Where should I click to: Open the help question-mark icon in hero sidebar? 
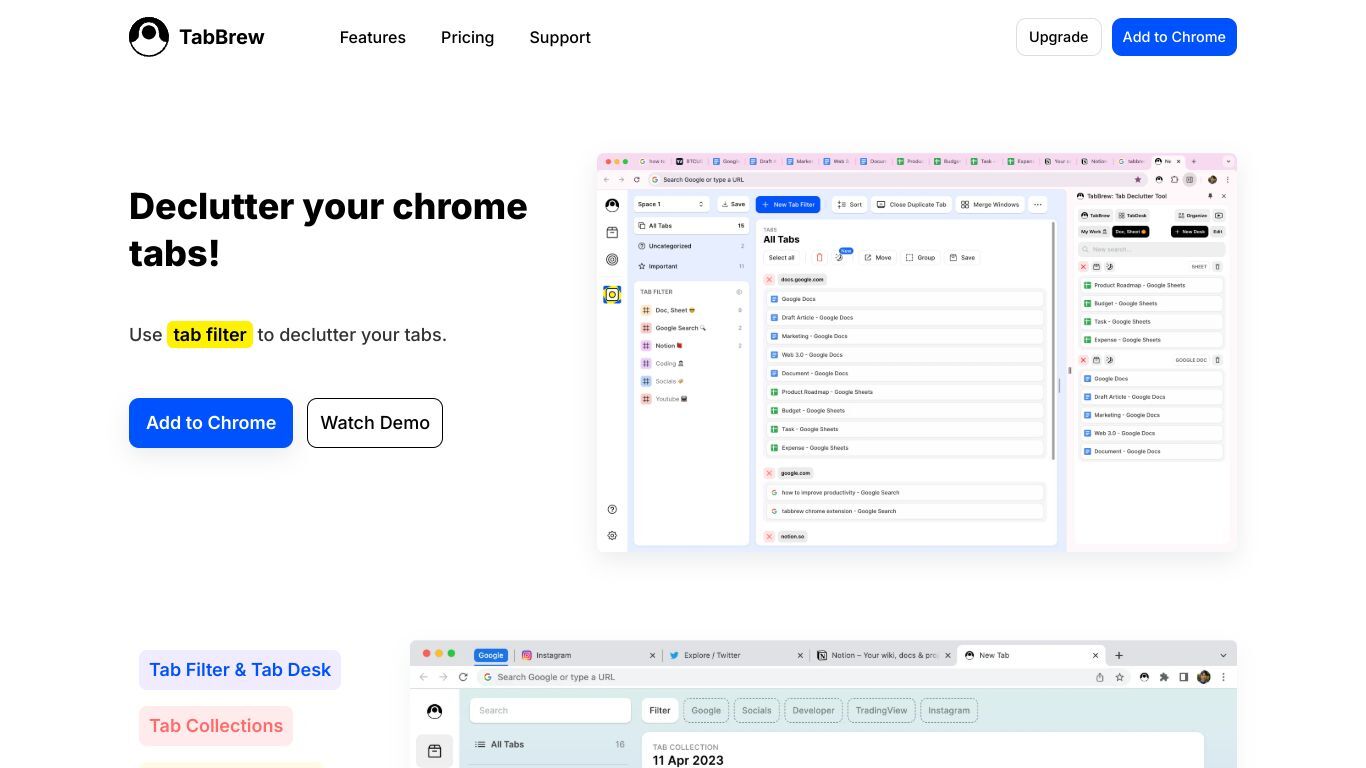click(x=612, y=510)
